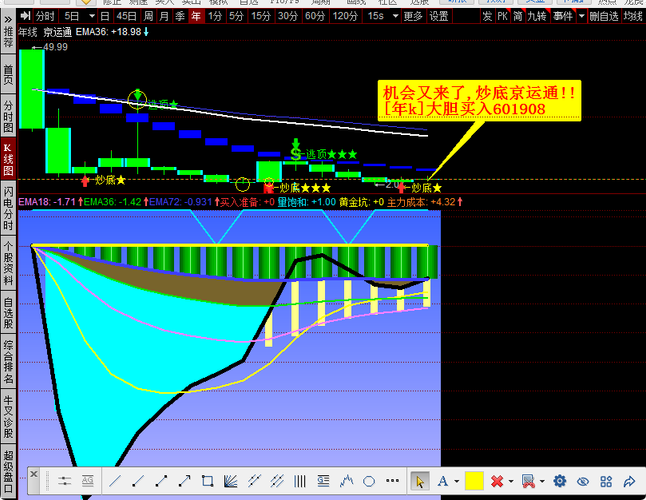This screenshot has height=500, width=646.
Task: Open 个股资料 in left sidebar
Action: tap(8, 264)
